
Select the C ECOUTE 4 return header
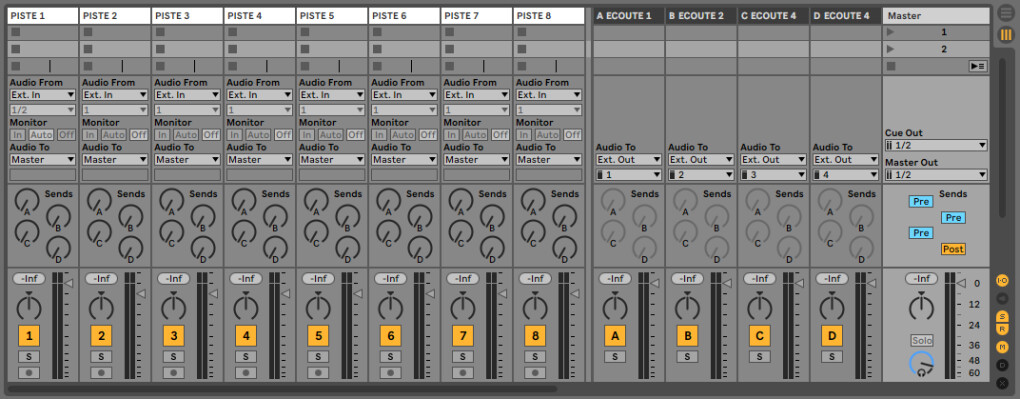773,16
